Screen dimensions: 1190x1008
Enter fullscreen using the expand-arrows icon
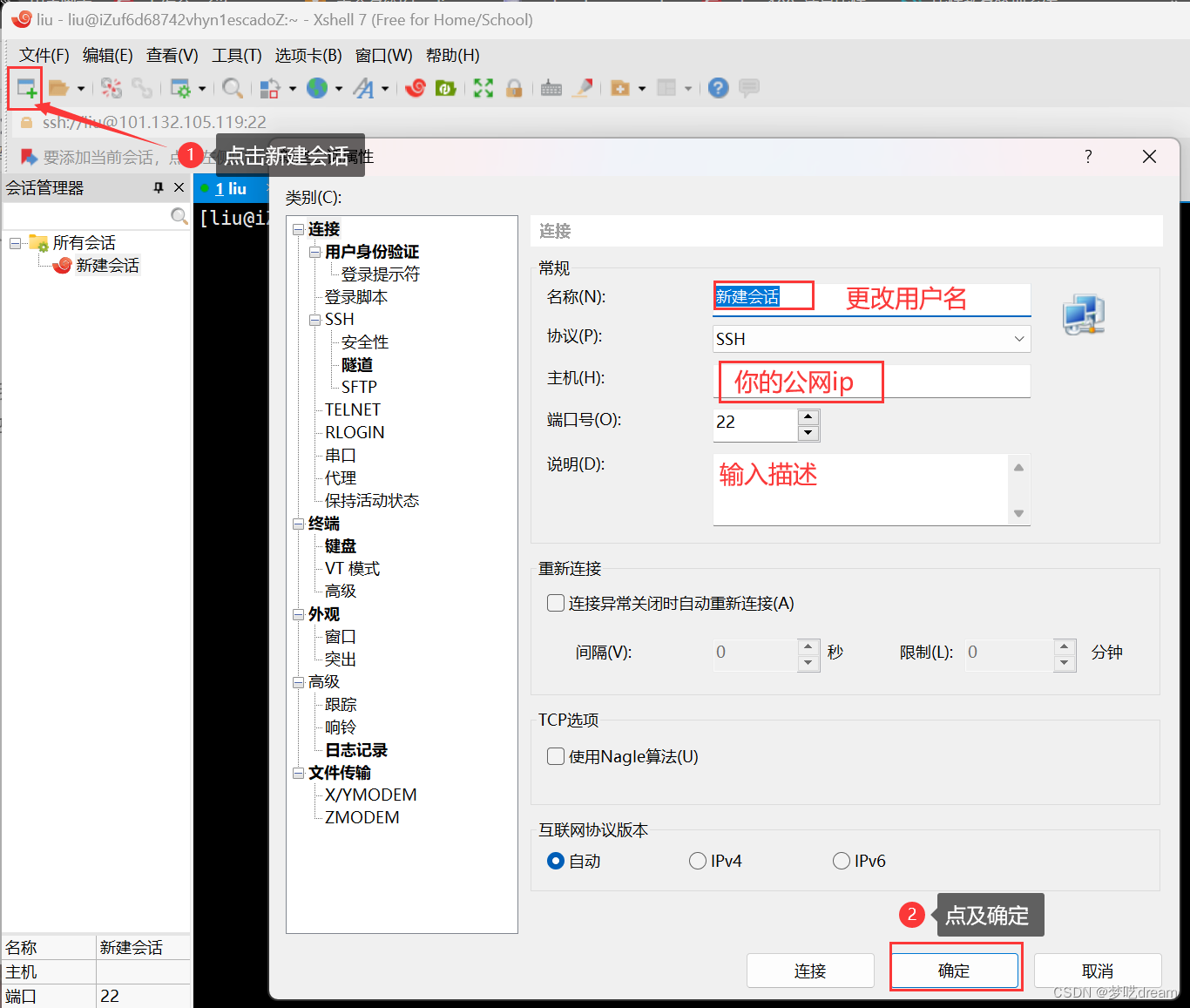483,88
